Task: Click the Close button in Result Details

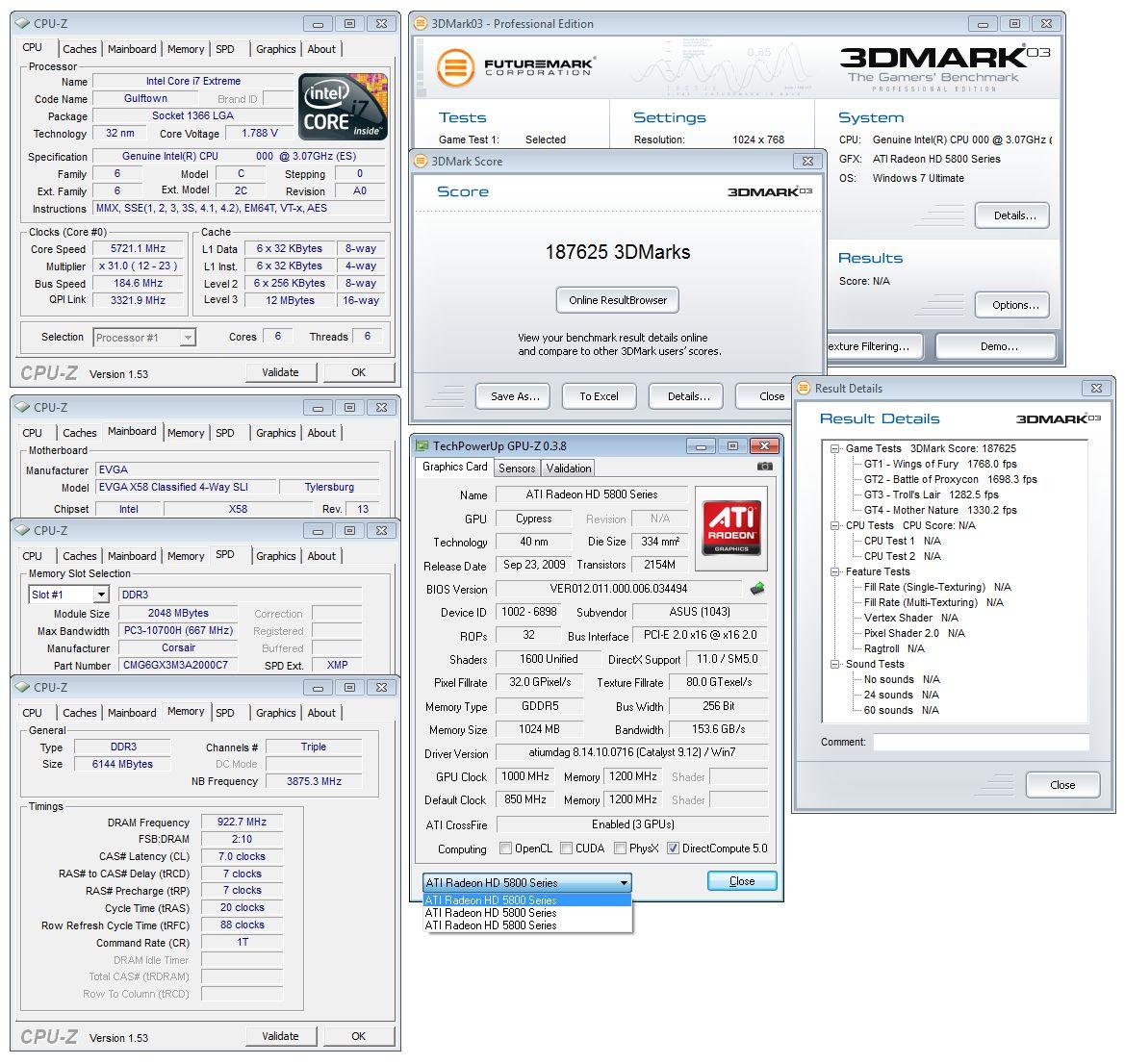Action: pyautogui.click(x=1062, y=785)
